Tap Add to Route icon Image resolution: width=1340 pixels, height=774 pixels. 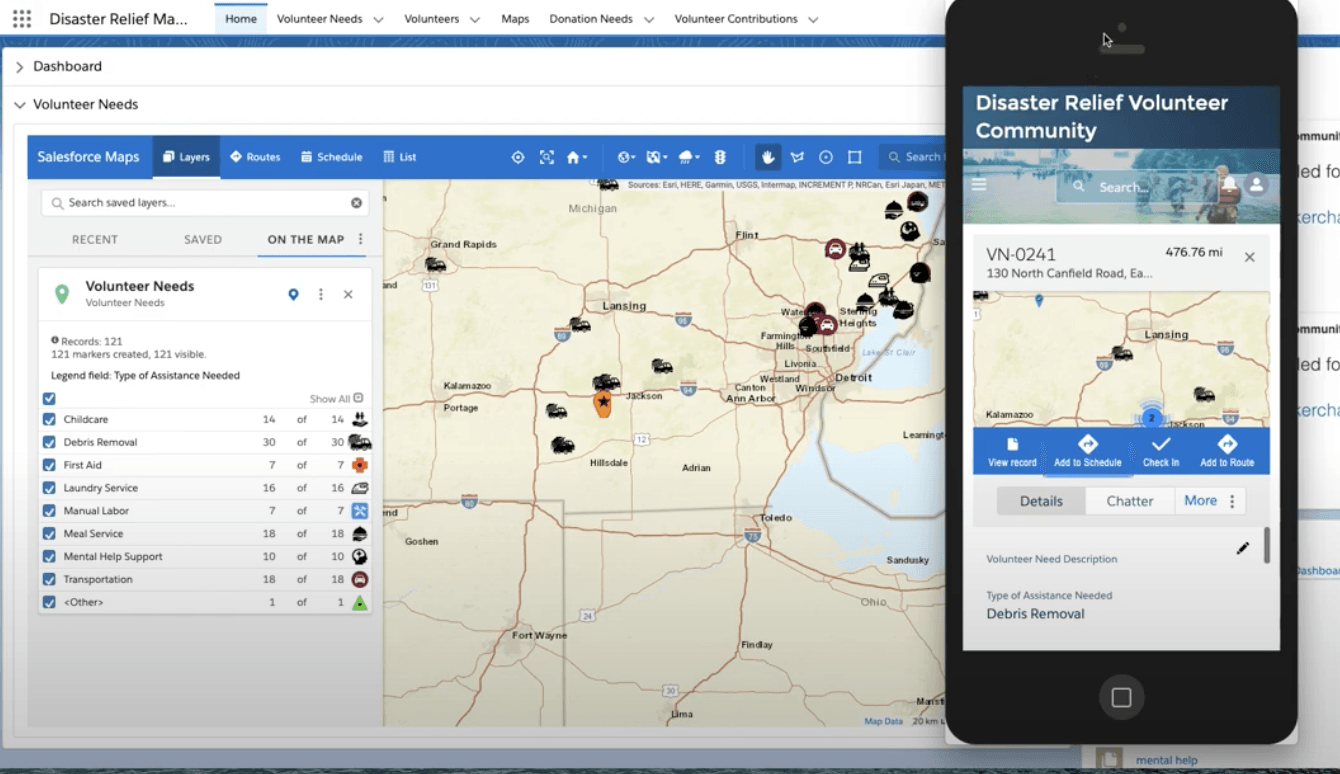(1227, 445)
